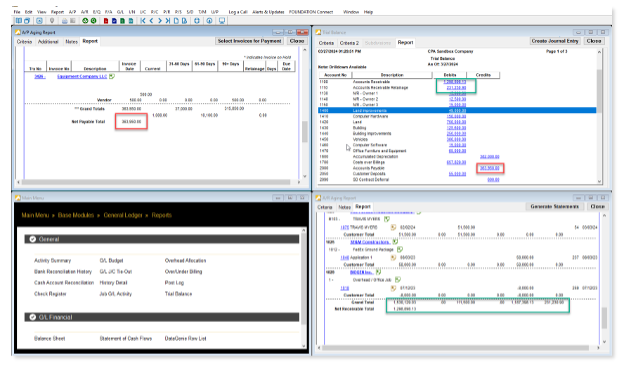624x372 pixels.
Task: Click the Select Invoices for Payment button
Action: click(250, 41)
